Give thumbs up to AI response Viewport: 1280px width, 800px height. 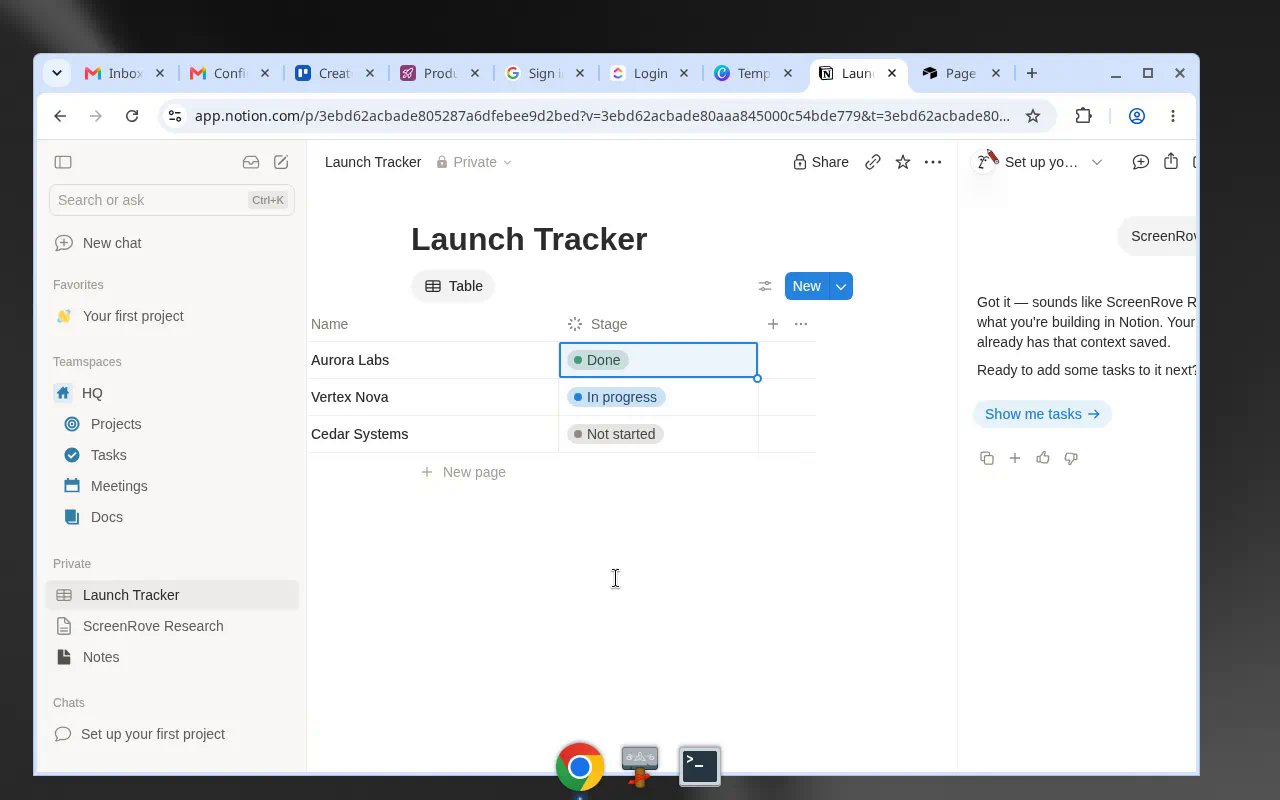point(1043,458)
